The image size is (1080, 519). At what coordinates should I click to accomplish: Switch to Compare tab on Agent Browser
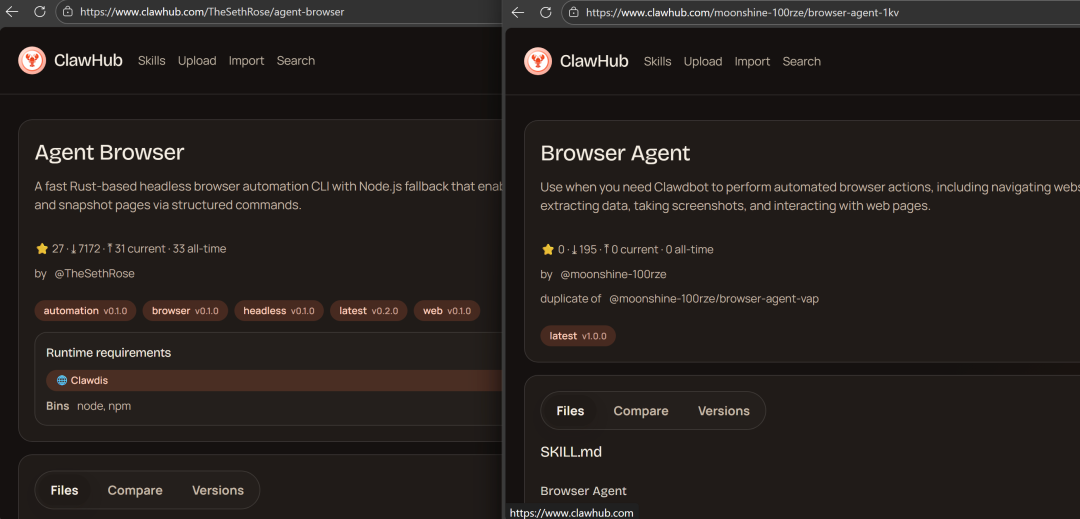(135, 490)
